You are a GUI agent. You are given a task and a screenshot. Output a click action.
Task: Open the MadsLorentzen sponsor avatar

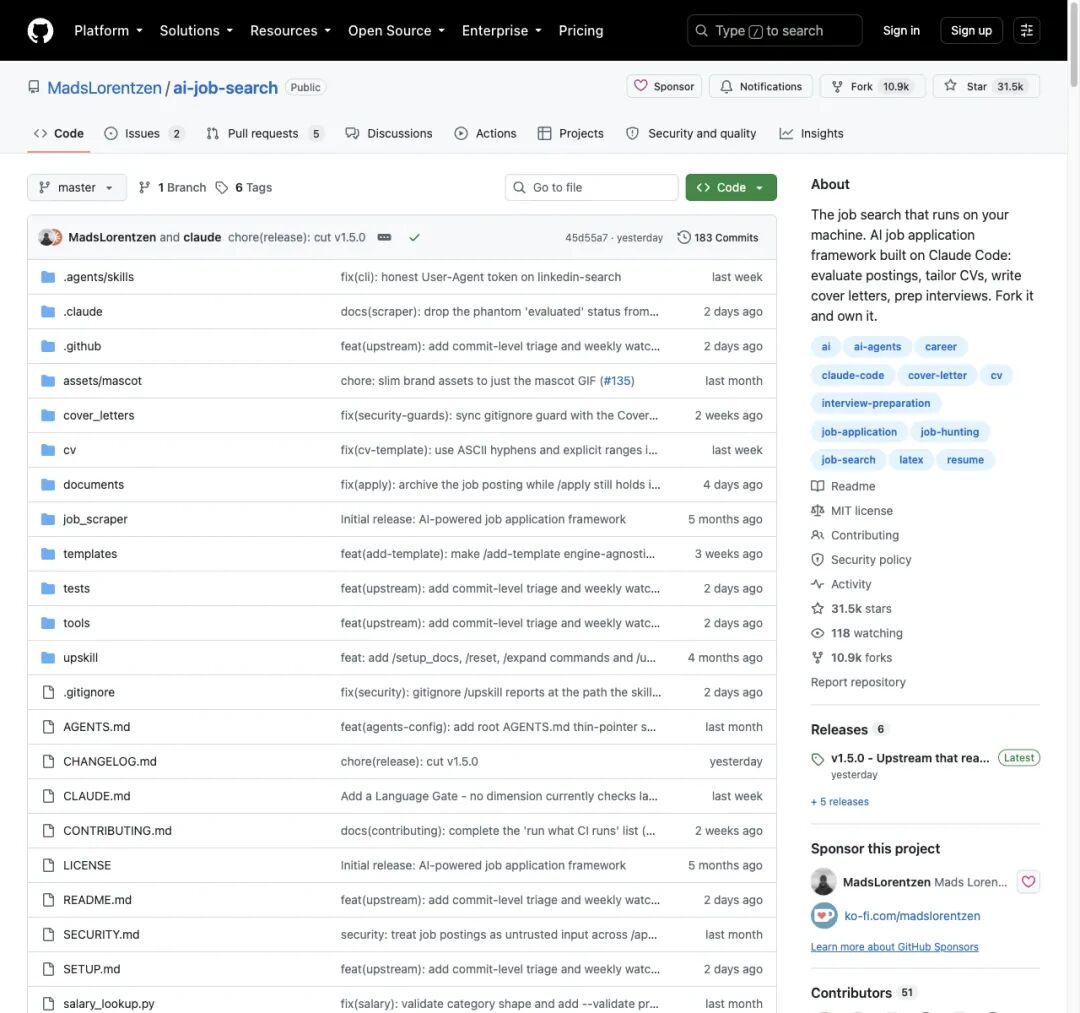click(x=824, y=881)
